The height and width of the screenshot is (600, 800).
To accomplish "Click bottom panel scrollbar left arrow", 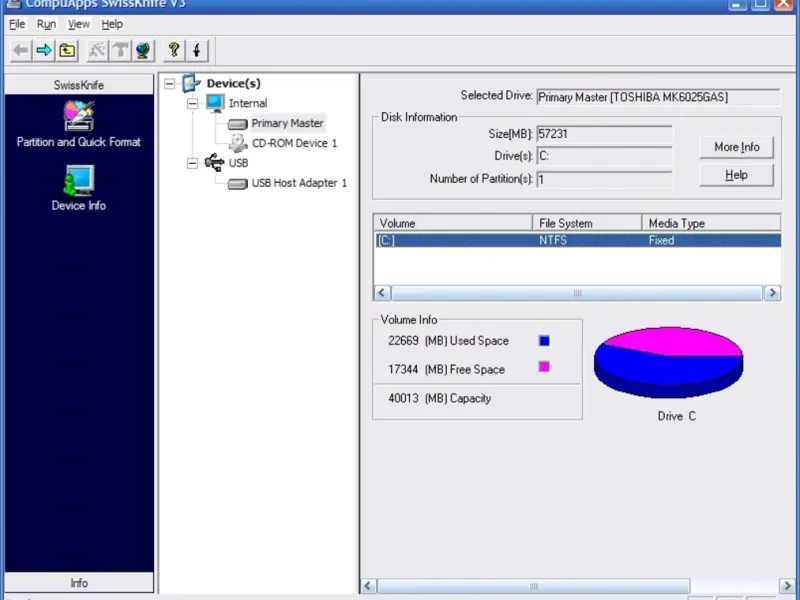I will coord(368,586).
